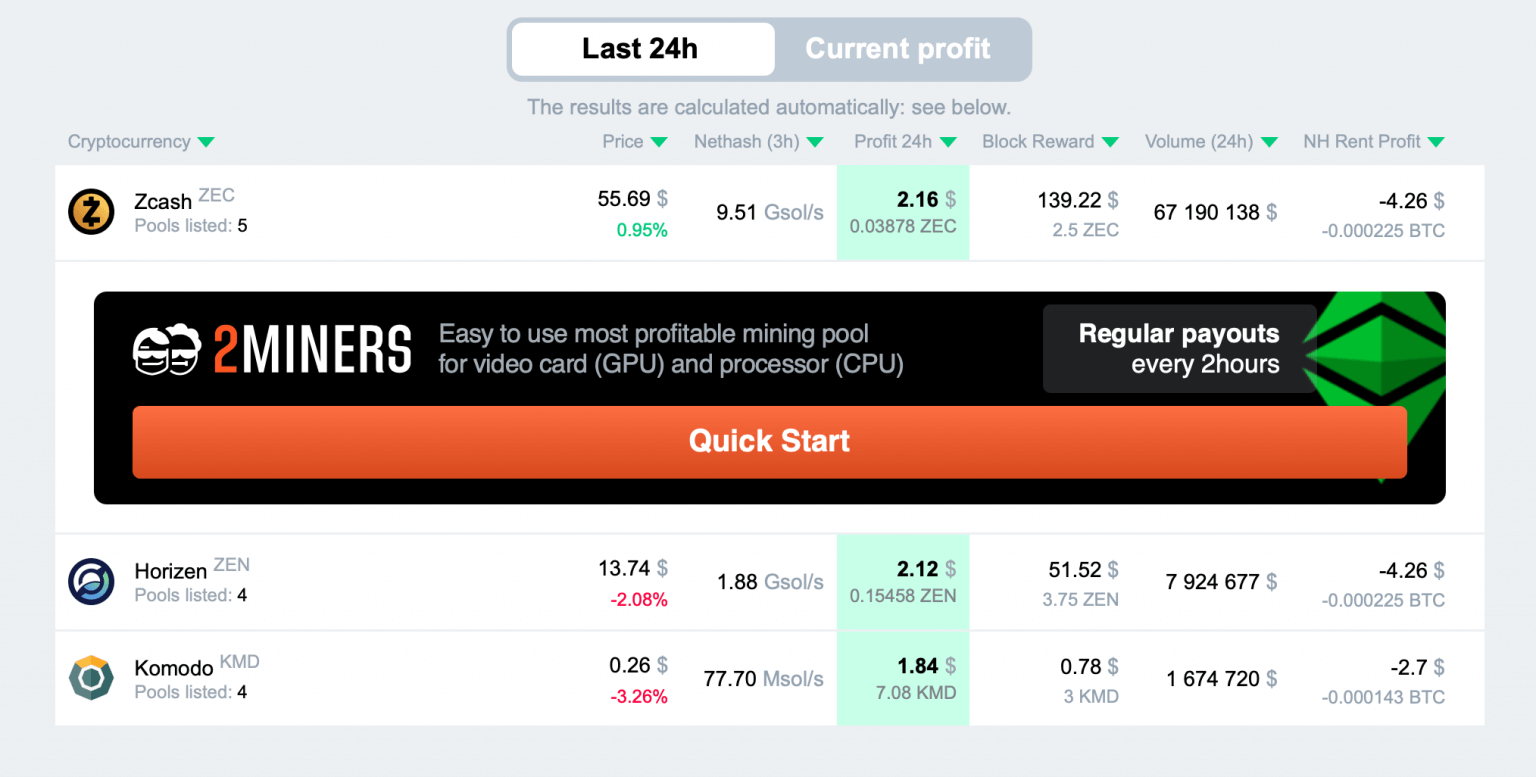This screenshot has width=1536, height=777.
Task: Switch to the Current profit tab
Action: 898,48
